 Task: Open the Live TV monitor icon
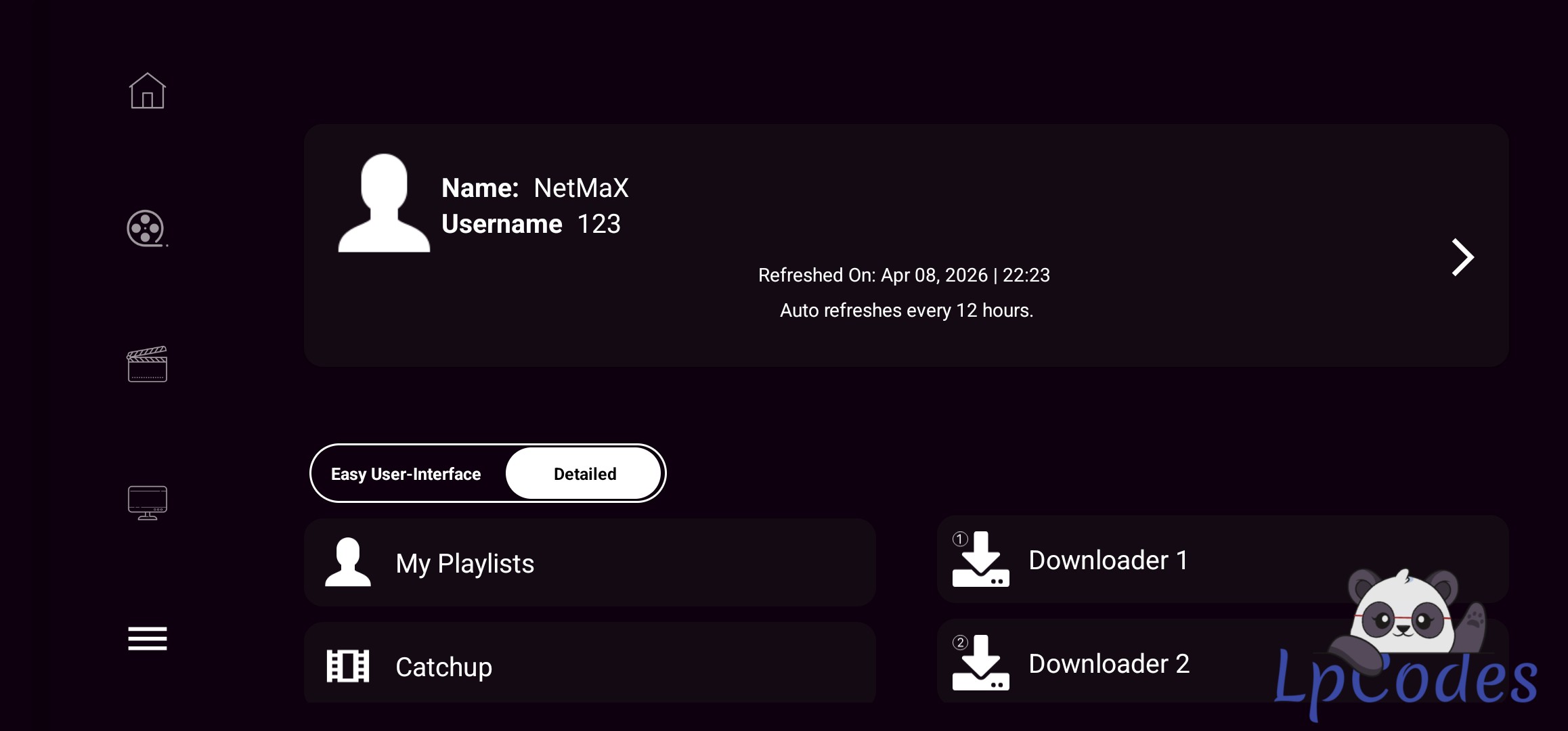pos(147,502)
